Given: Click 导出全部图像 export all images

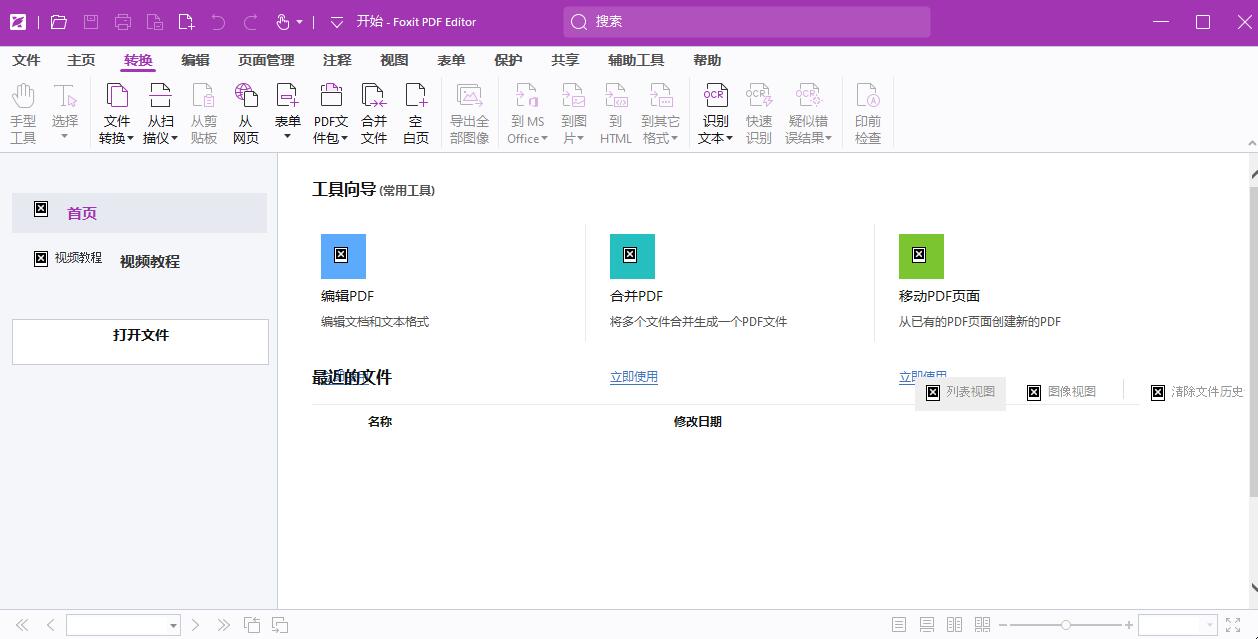Looking at the screenshot, I should tap(469, 113).
